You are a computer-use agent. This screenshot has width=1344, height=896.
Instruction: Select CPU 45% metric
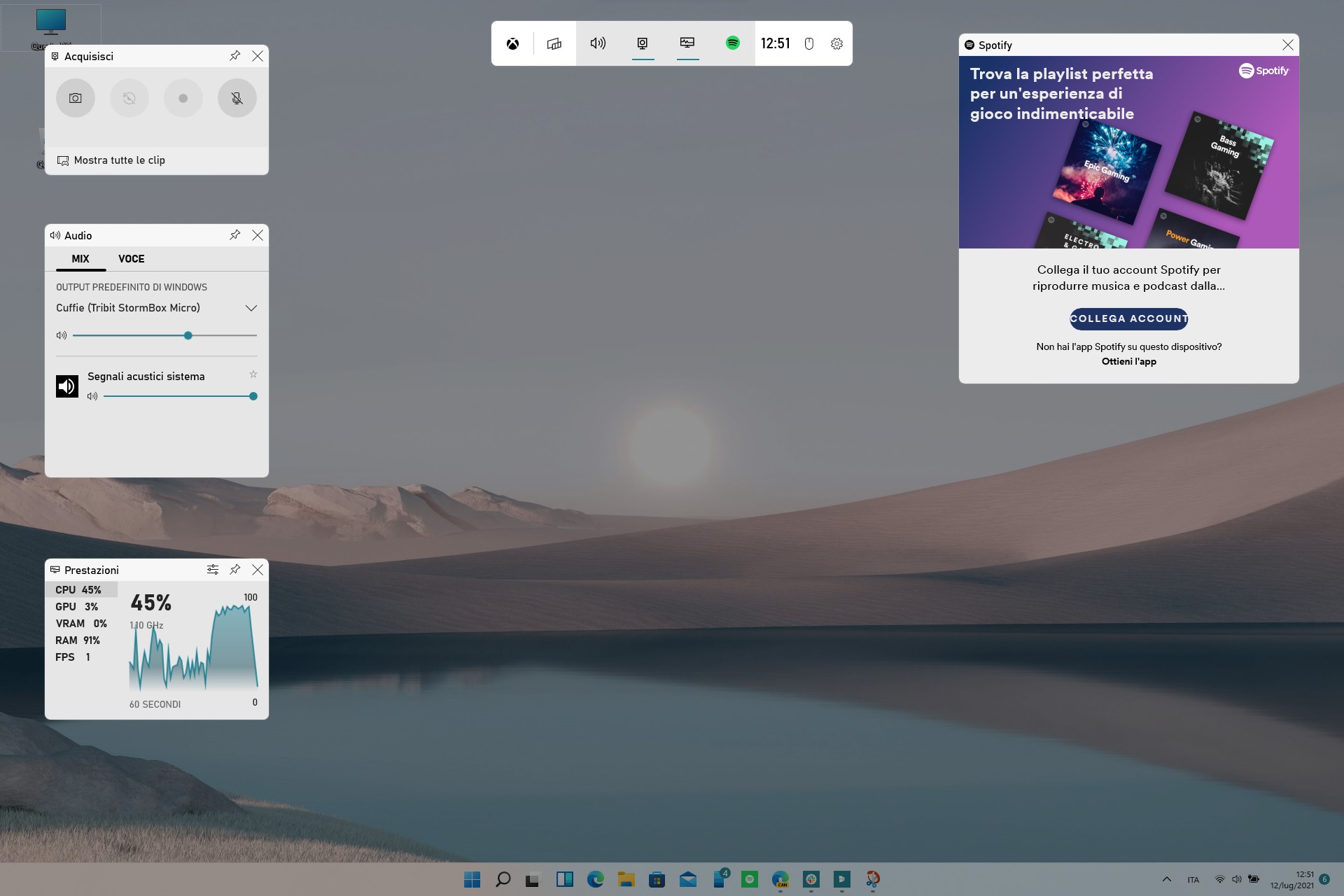pyautogui.click(x=82, y=590)
